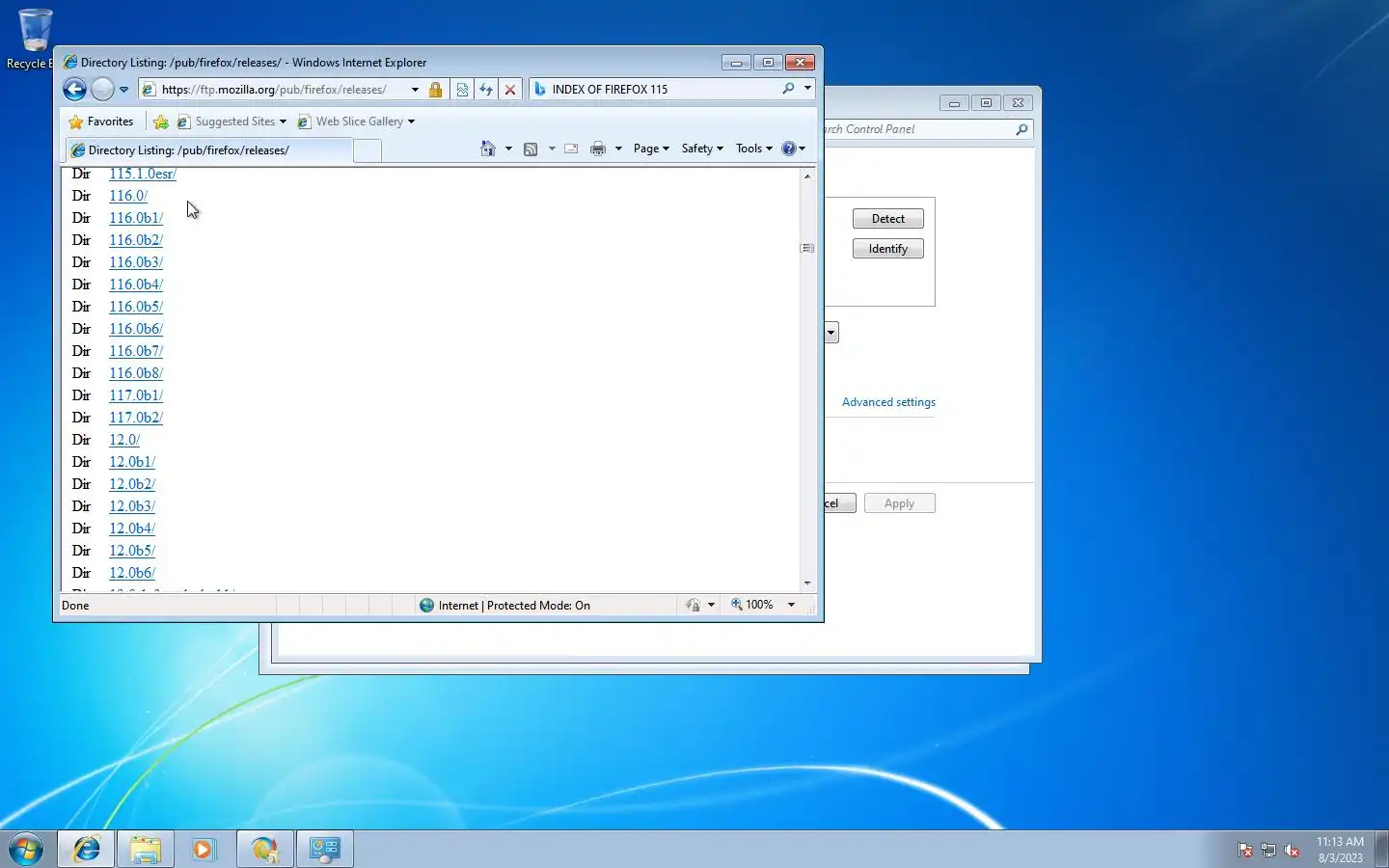Image resolution: width=1389 pixels, height=868 pixels.
Task: Expand the address bar autocomplete dropdown
Action: 415,90
